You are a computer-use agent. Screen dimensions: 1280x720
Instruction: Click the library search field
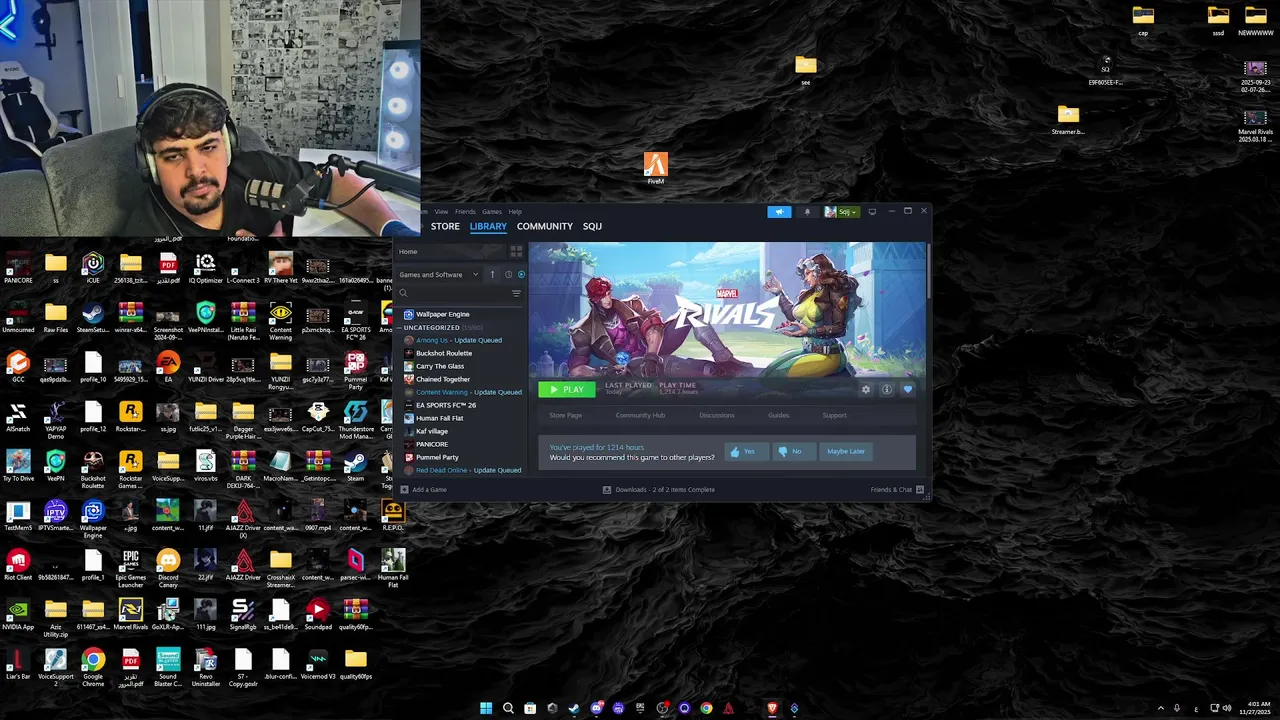[x=453, y=293]
